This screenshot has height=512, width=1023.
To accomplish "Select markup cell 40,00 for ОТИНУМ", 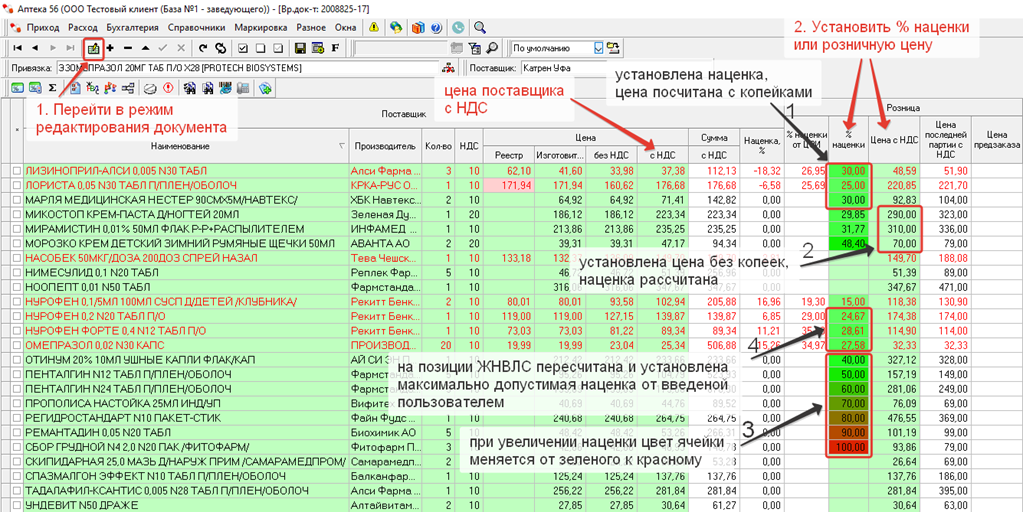I will click(848, 359).
